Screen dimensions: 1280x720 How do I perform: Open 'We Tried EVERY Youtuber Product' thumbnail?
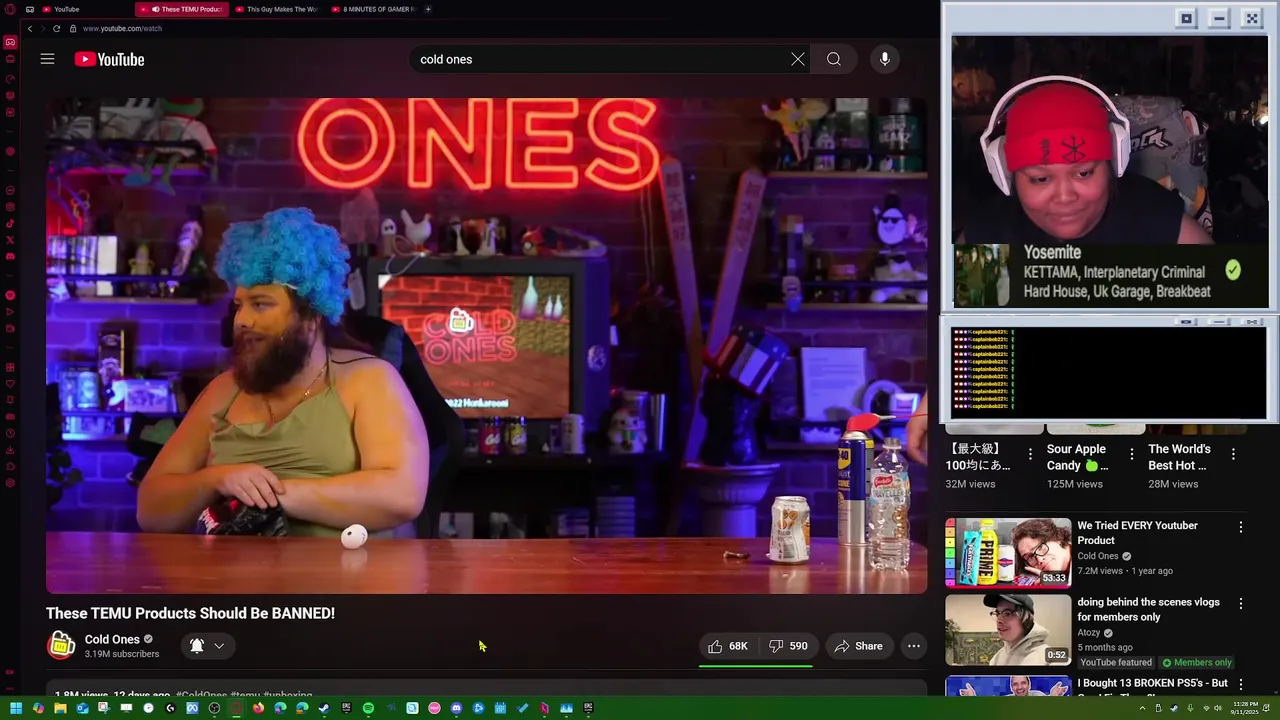1008,552
